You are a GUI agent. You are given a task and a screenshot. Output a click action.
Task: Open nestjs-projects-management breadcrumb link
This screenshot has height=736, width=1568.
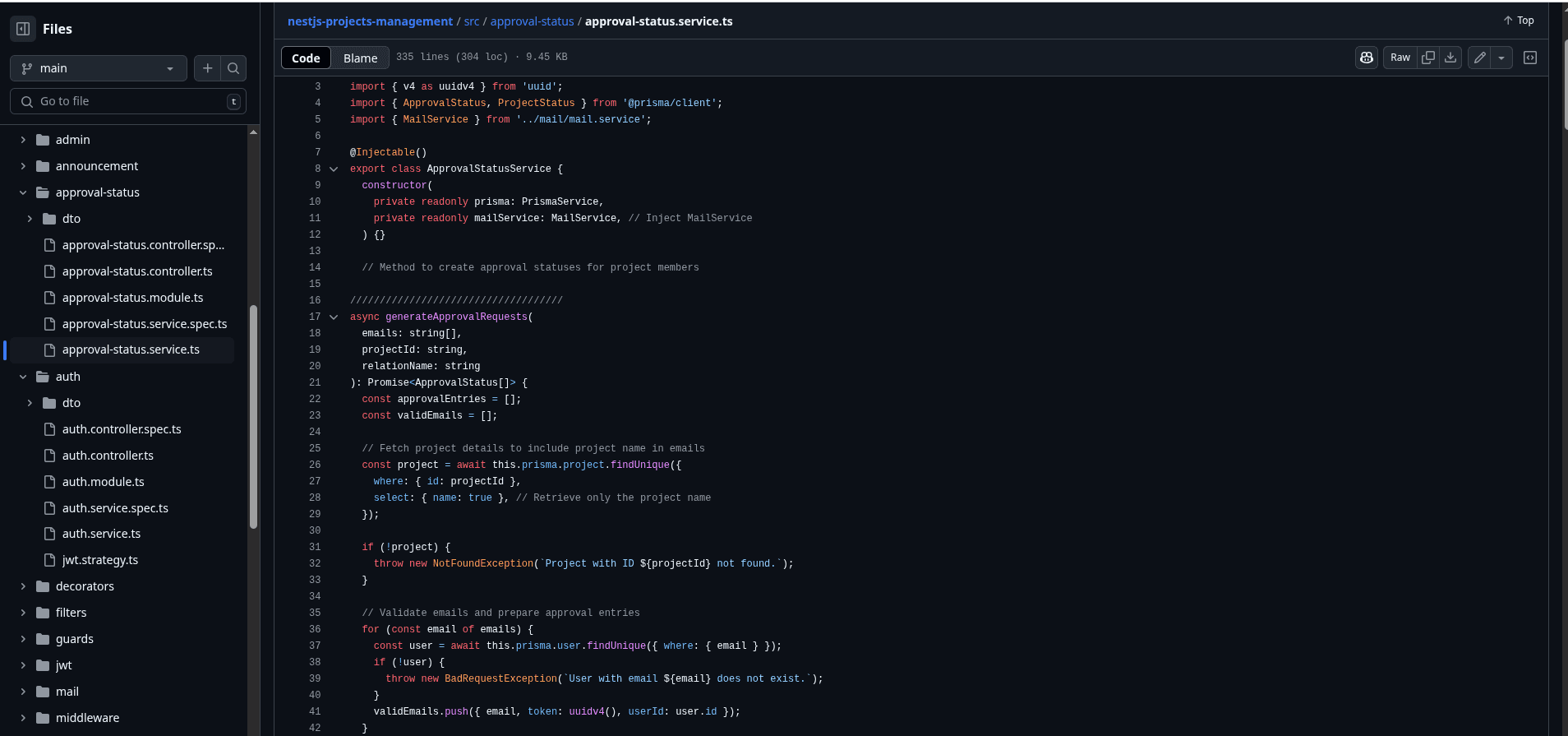click(370, 21)
